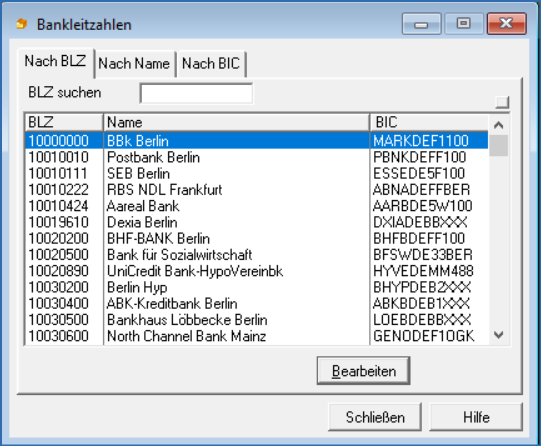The width and height of the screenshot is (541, 446).
Task: Close the Bankleitzahlen window with X
Action: pos(506,24)
